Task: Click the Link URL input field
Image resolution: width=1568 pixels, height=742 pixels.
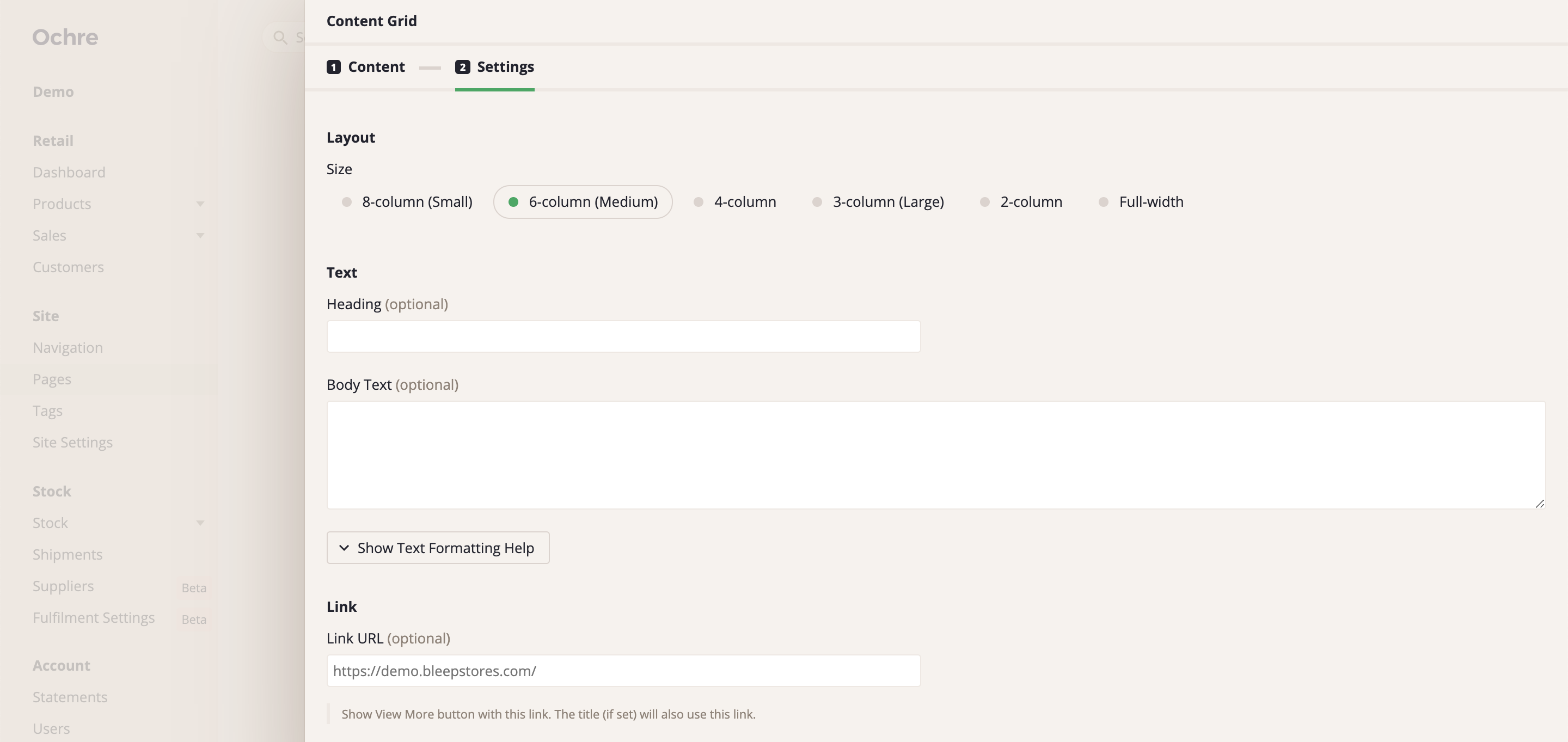Action: (x=623, y=671)
